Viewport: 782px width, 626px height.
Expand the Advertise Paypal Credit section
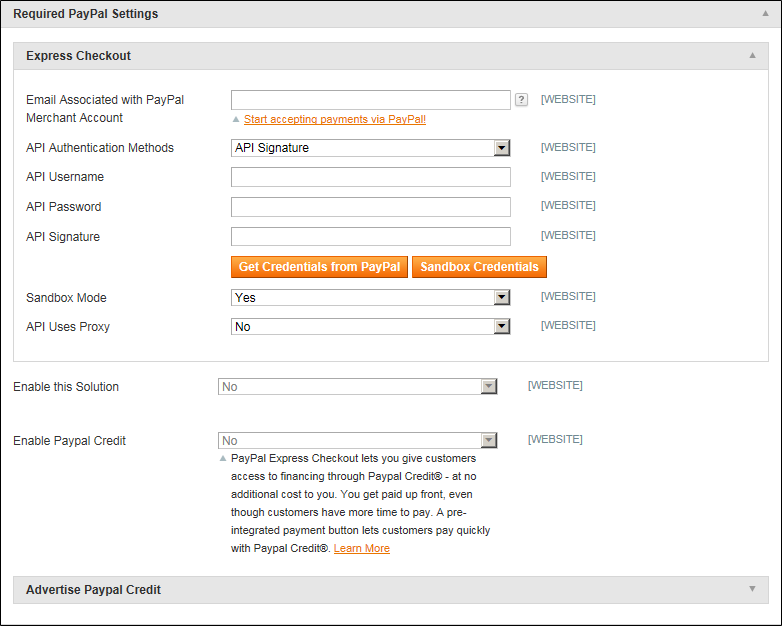752,589
